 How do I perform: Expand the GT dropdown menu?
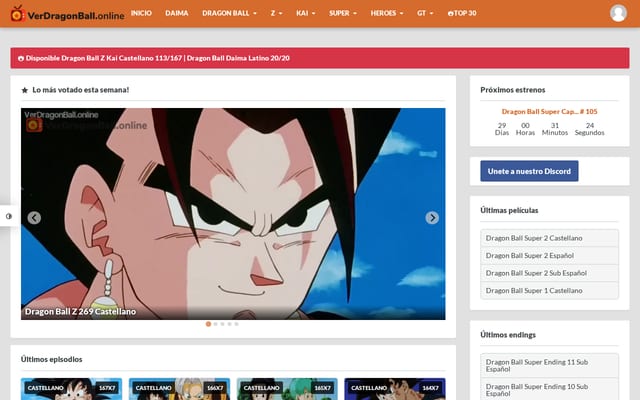[x=425, y=13]
